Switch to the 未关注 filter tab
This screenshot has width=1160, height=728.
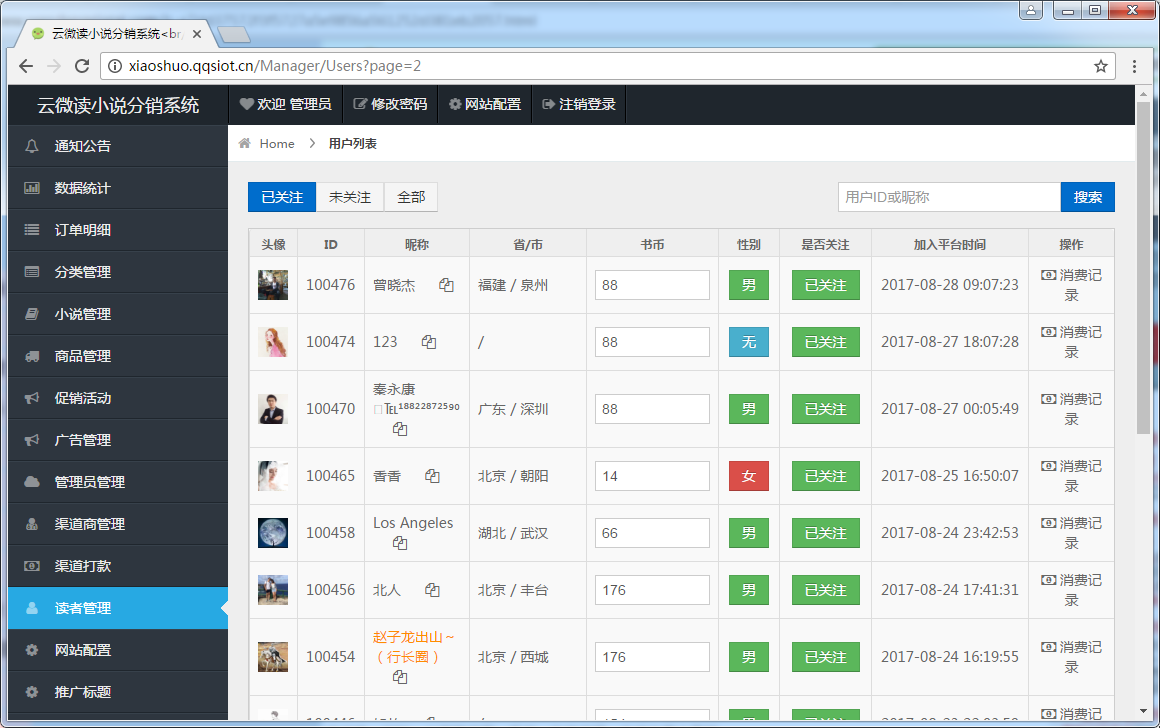[350, 197]
